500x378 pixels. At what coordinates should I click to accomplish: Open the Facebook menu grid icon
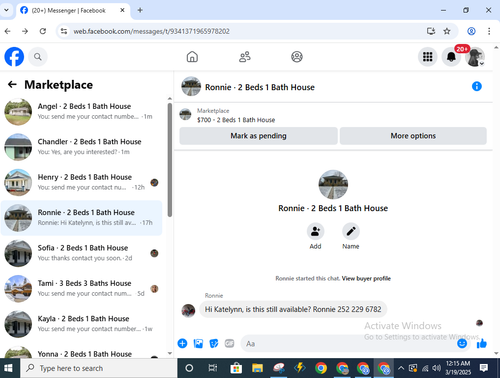click(427, 57)
